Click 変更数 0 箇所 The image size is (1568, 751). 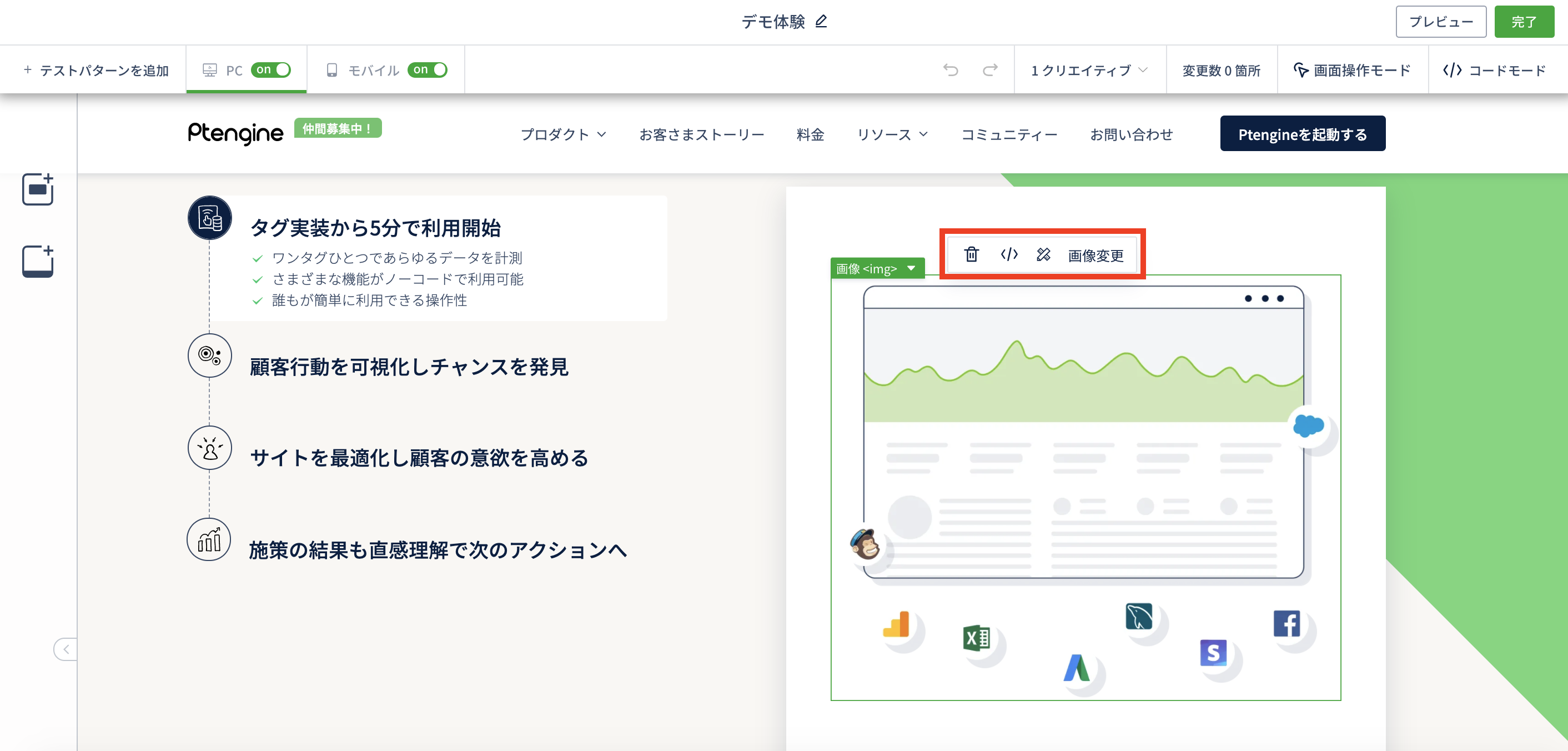pos(1221,71)
